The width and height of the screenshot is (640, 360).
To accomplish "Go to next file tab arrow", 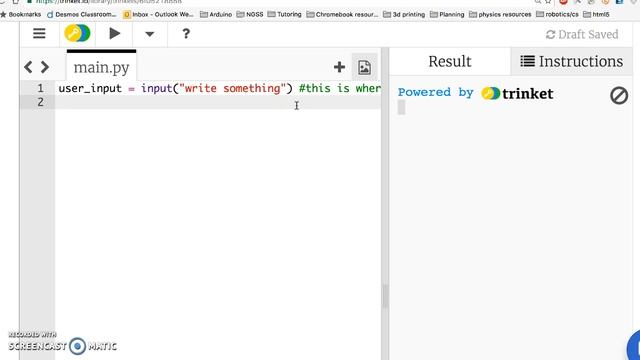I will coord(45,67).
